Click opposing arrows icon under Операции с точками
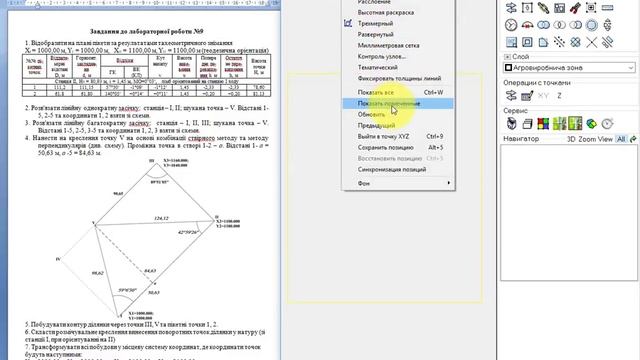The height and width of the screenshot is (360, 640). (511, 96)
